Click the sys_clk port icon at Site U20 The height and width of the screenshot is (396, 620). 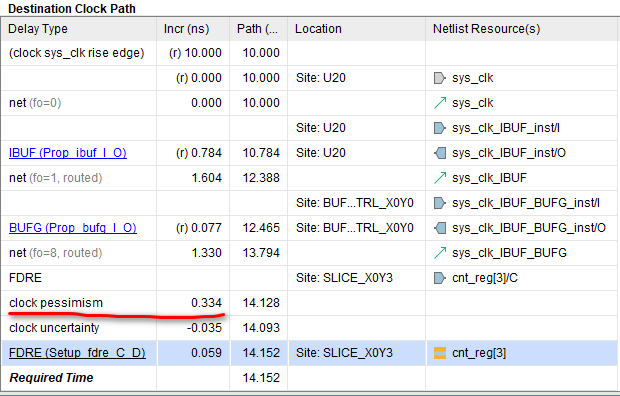point(440,78)
